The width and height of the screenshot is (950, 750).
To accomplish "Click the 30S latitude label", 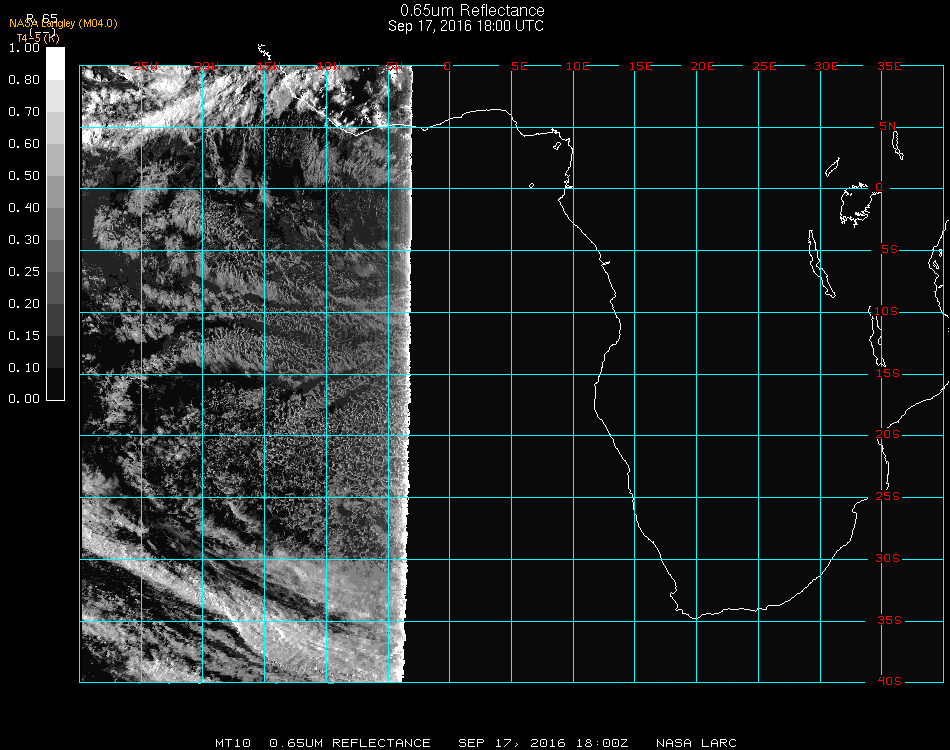I will pos(888,559).
